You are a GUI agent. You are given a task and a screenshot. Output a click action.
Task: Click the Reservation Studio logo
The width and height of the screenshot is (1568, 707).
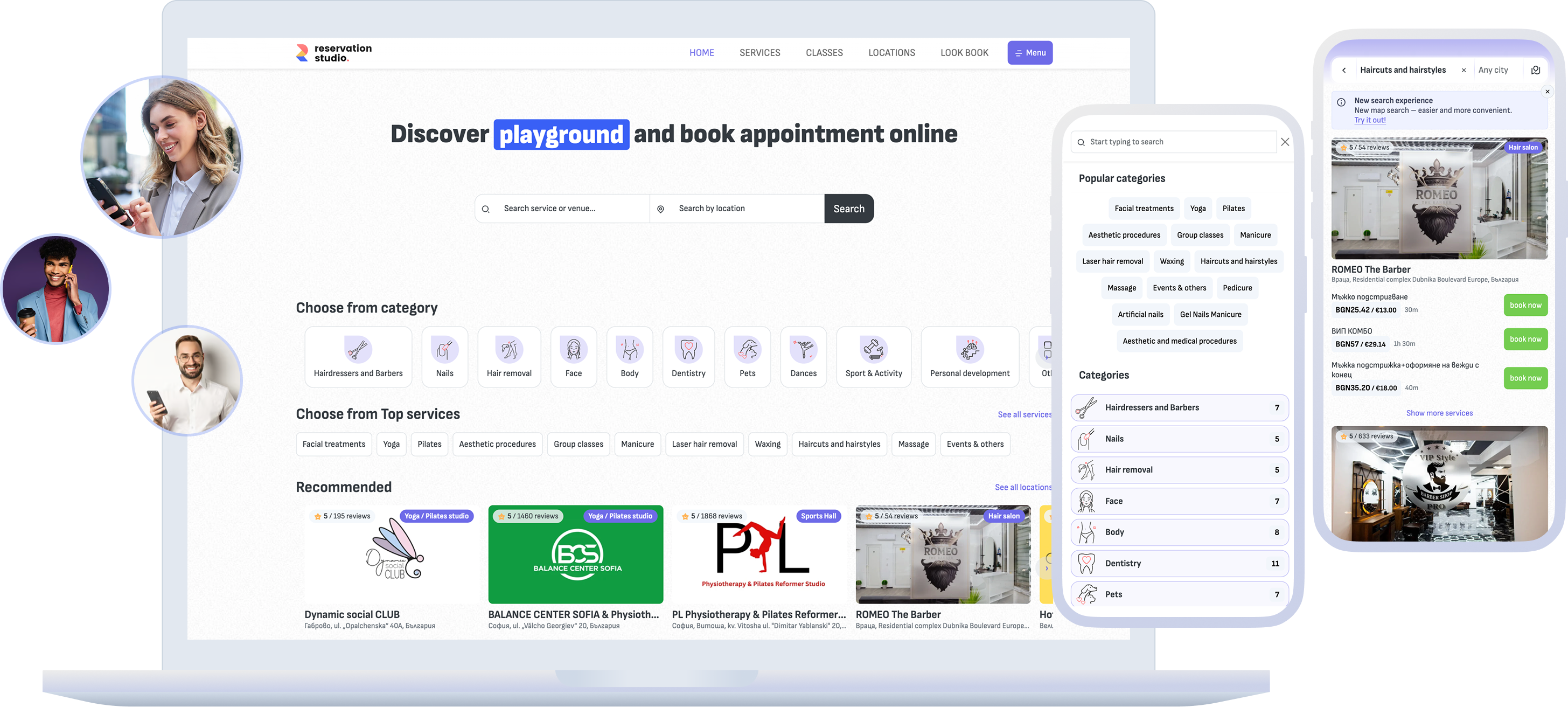[333, 53]
